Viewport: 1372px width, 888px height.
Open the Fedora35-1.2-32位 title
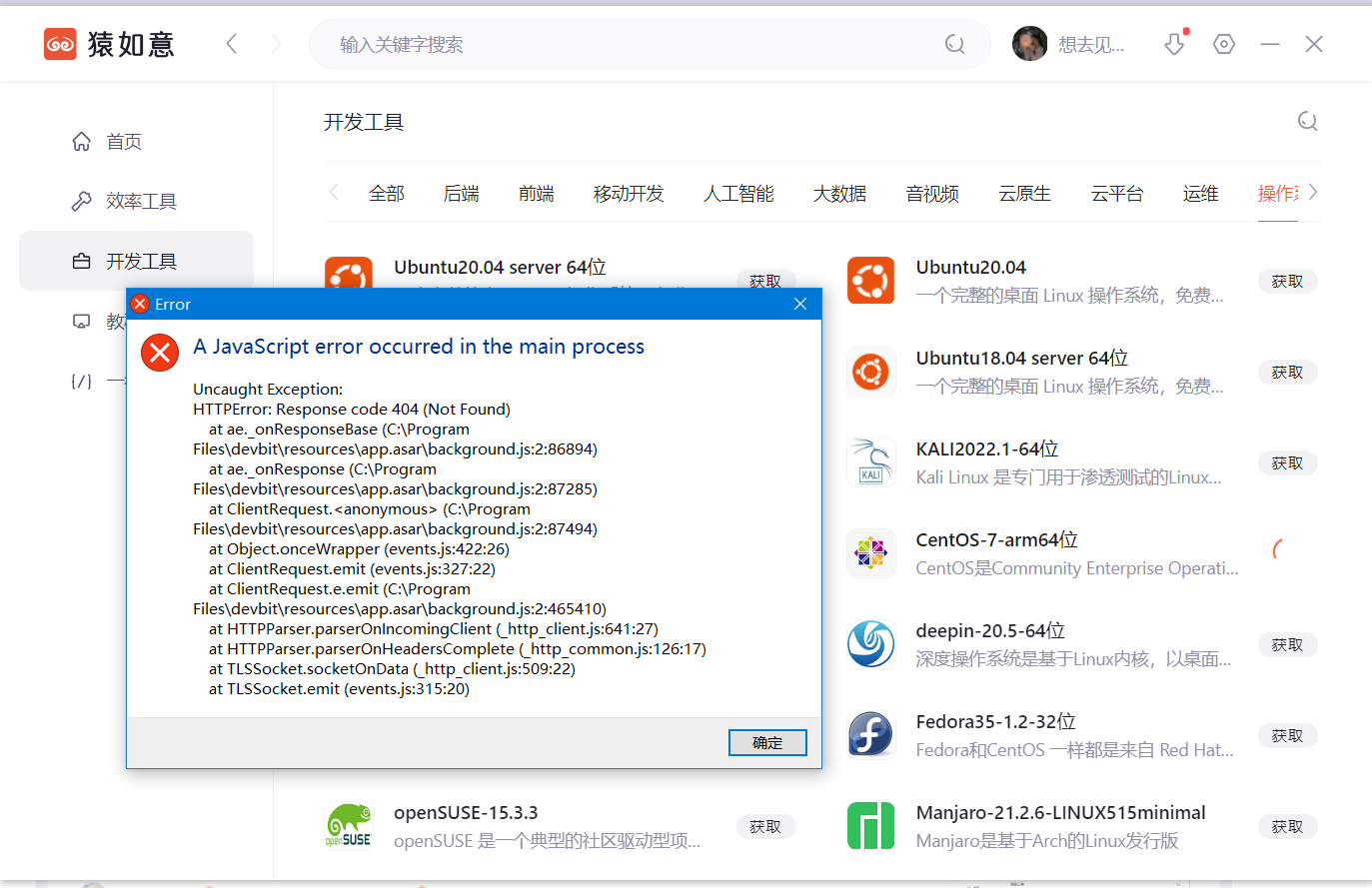996,722
